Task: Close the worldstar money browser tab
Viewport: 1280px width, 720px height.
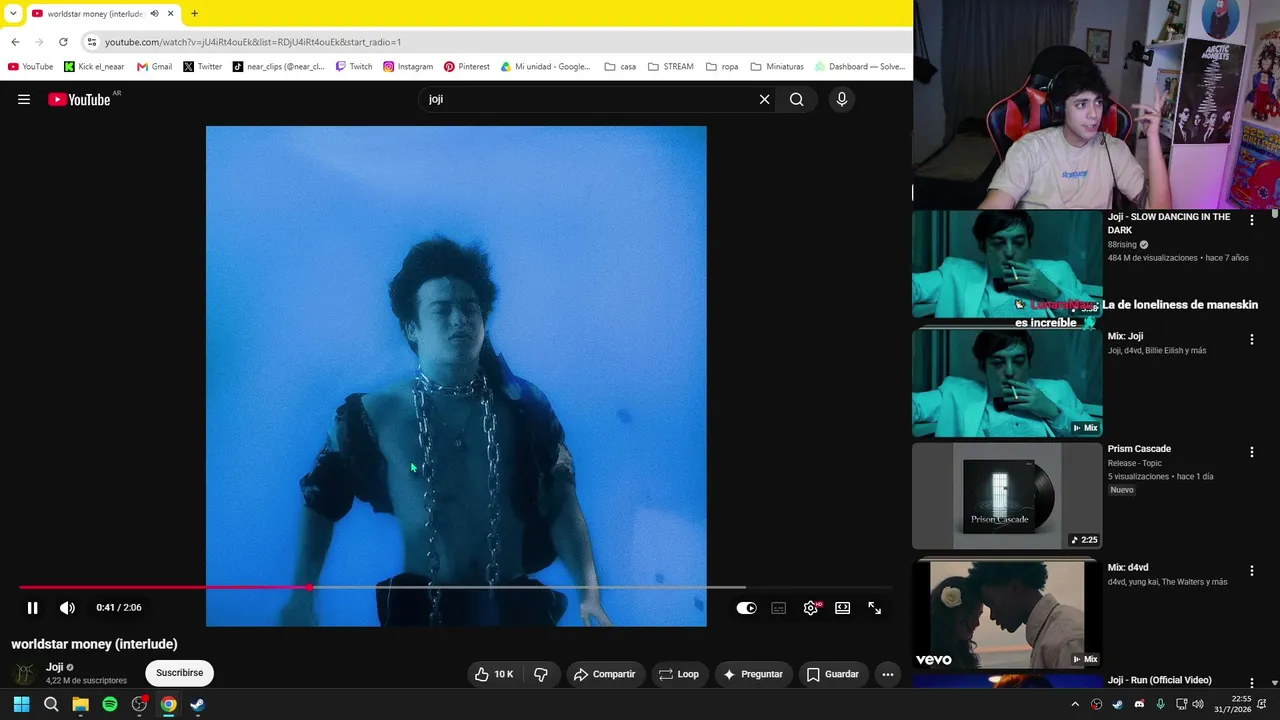Action: 171,14
